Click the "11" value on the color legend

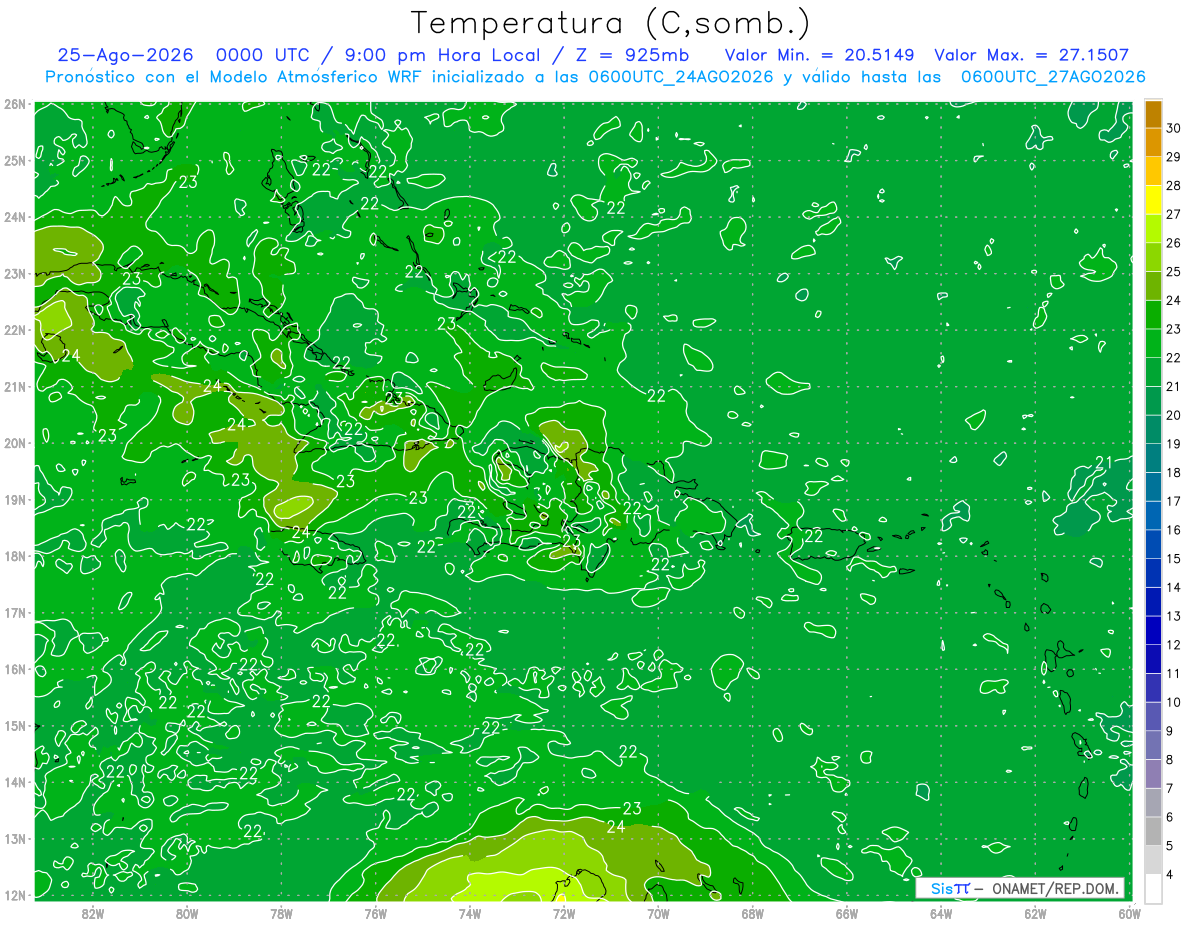pyautogui.click(x=1174, y=673)
